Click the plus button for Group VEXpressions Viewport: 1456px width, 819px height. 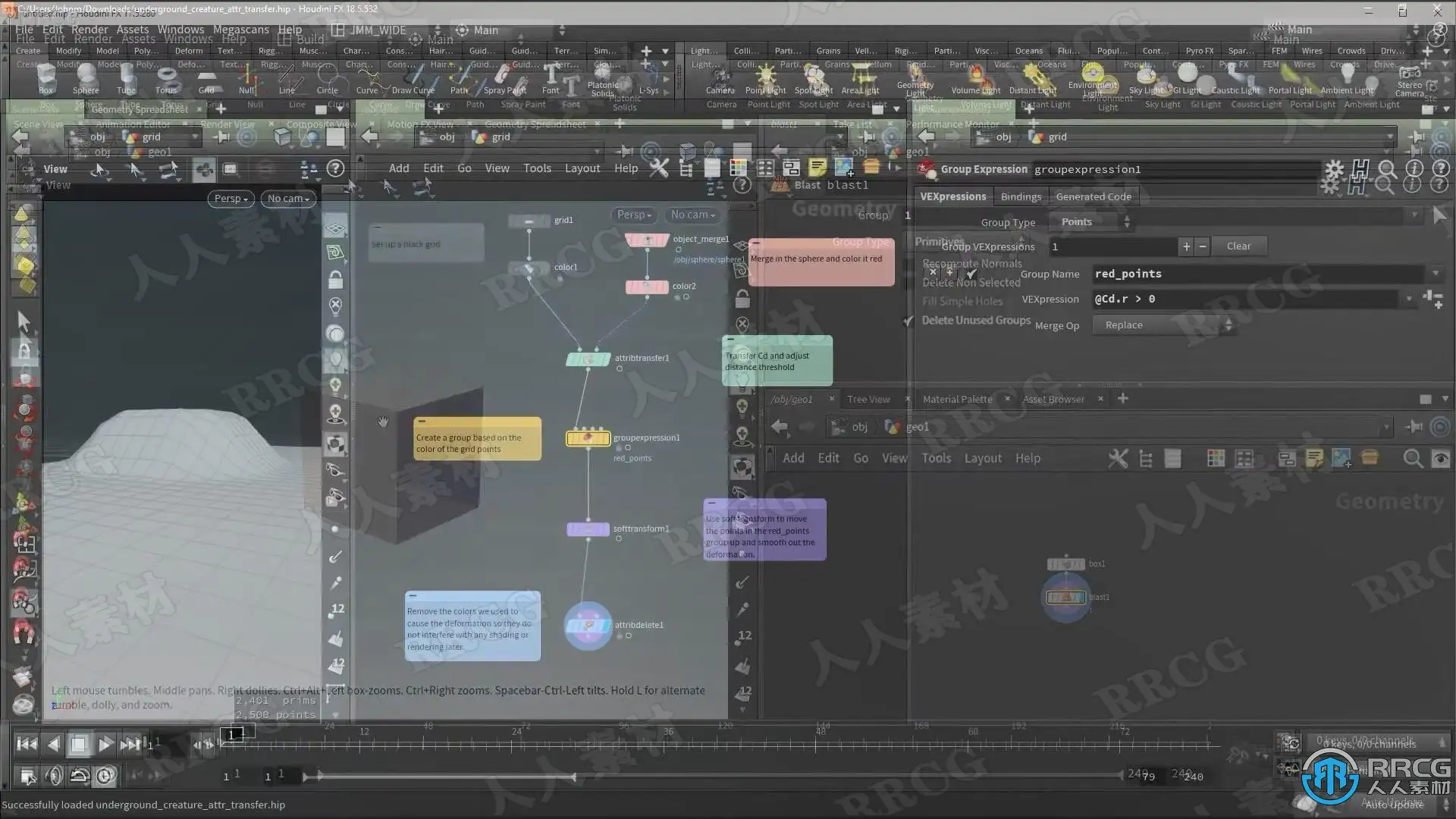tap(1186, 246)
